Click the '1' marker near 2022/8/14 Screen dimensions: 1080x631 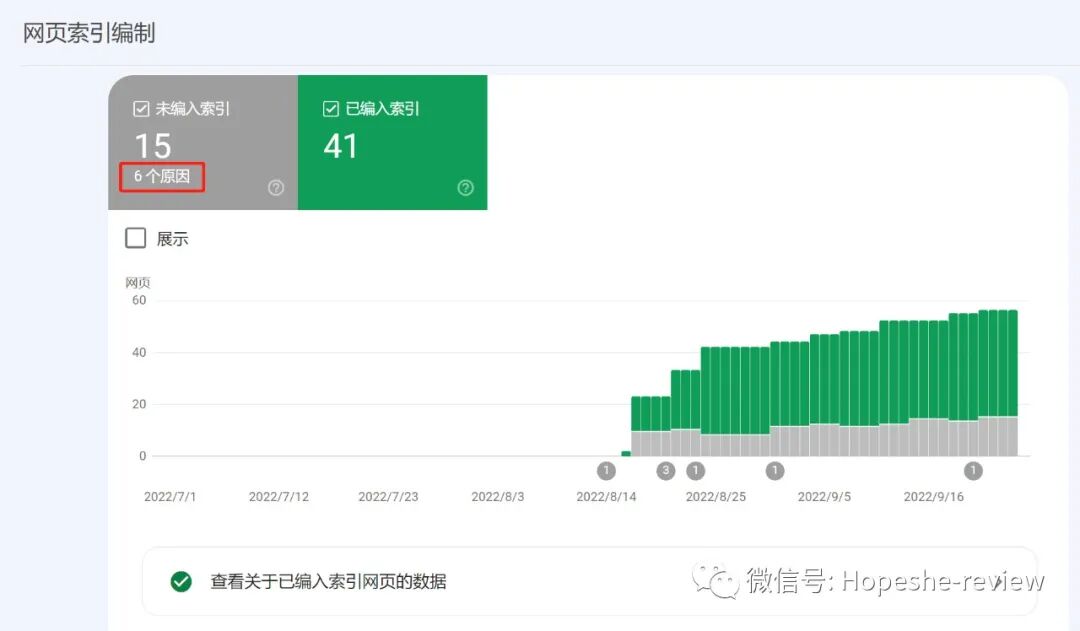pyautogui.click(x=606, y=470)
